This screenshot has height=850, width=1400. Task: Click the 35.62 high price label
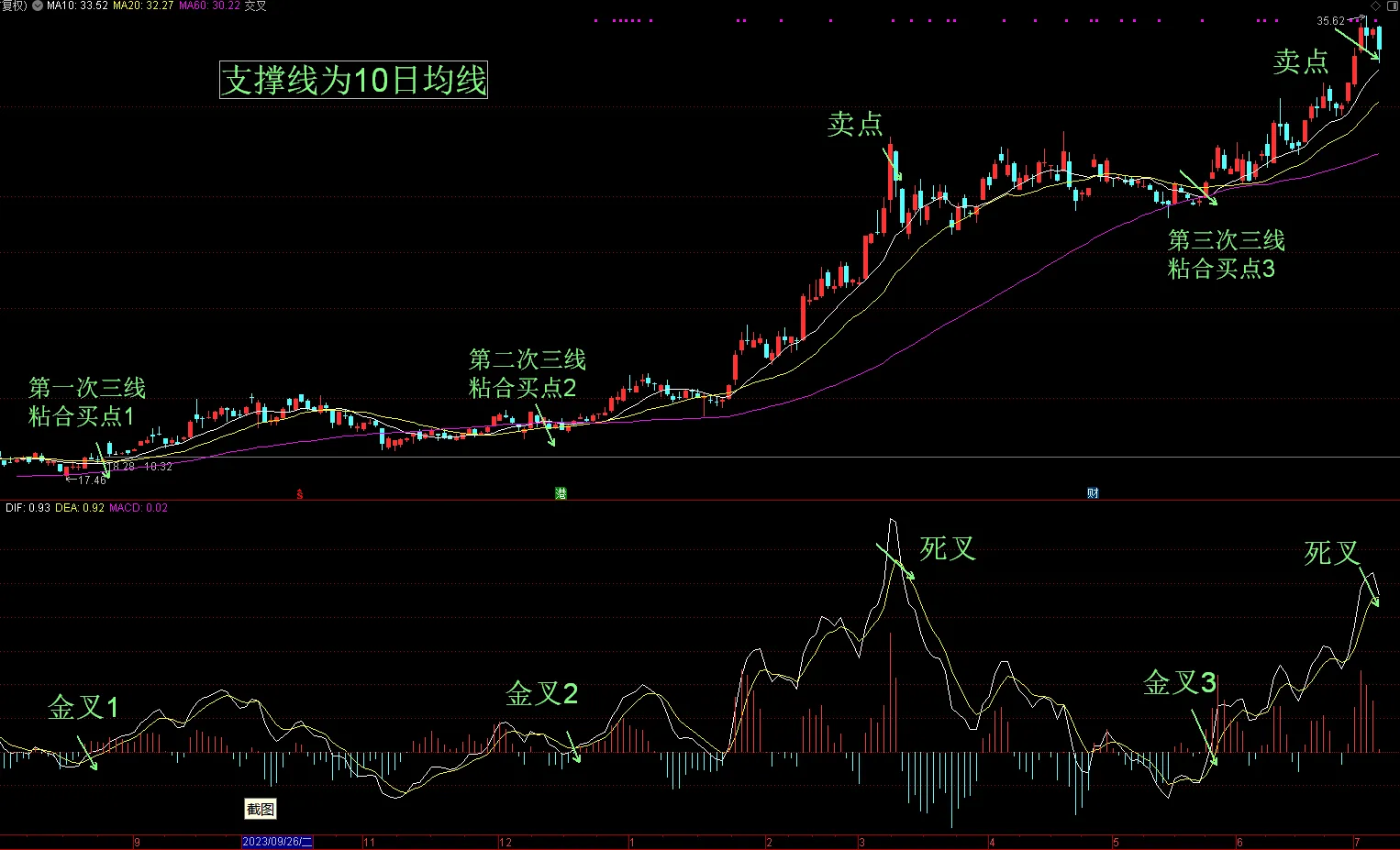[1330, 20]
